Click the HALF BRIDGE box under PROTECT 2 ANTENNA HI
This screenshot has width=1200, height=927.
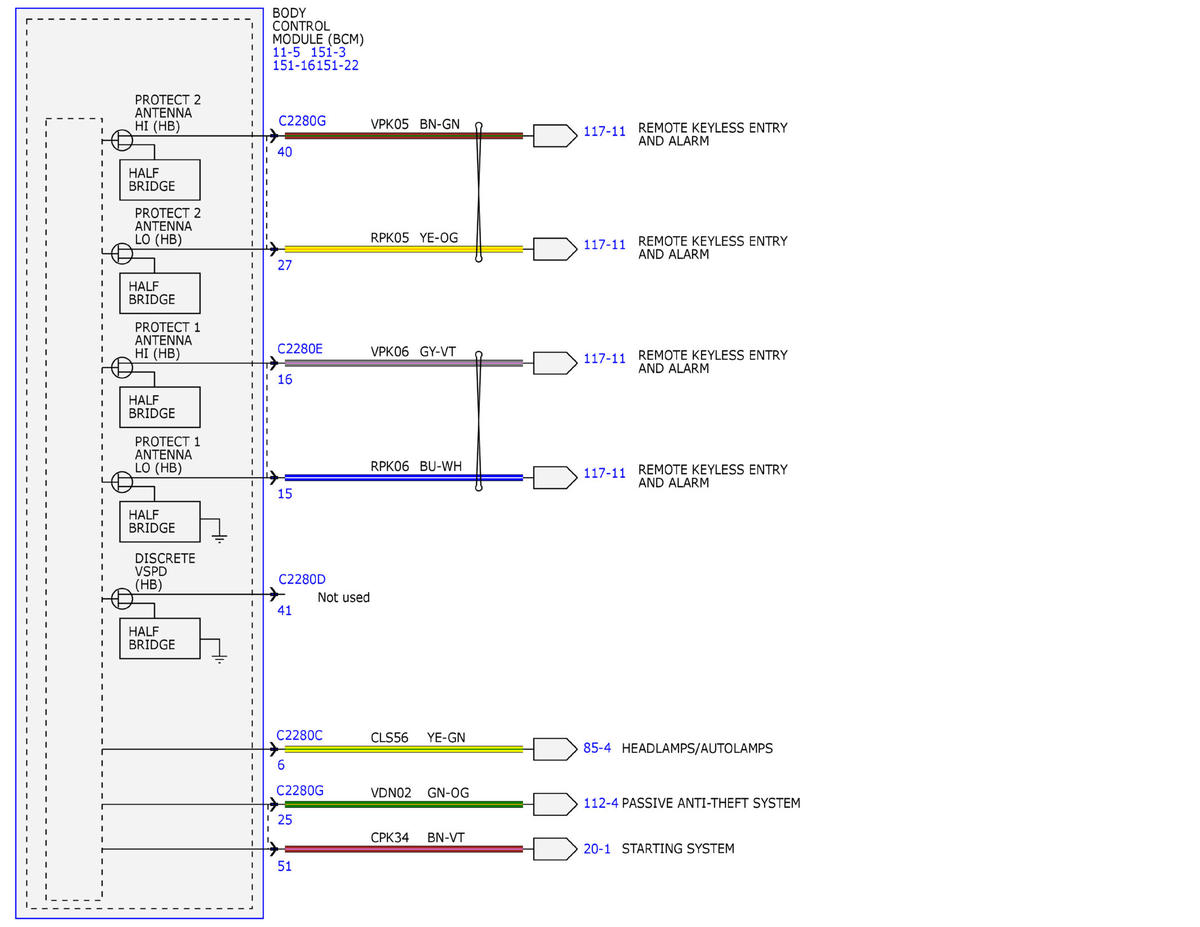point(160,180)
